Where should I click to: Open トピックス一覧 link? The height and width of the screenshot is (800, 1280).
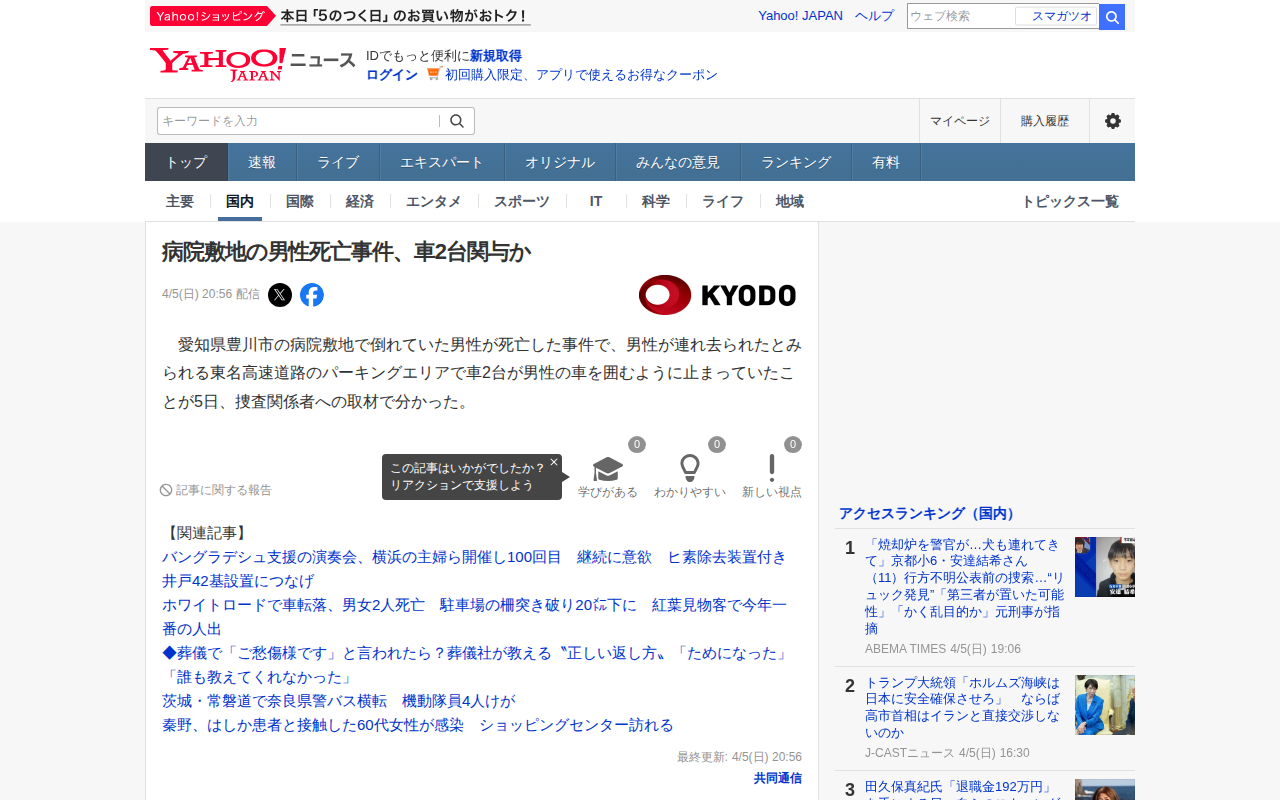pos(1070,201)
